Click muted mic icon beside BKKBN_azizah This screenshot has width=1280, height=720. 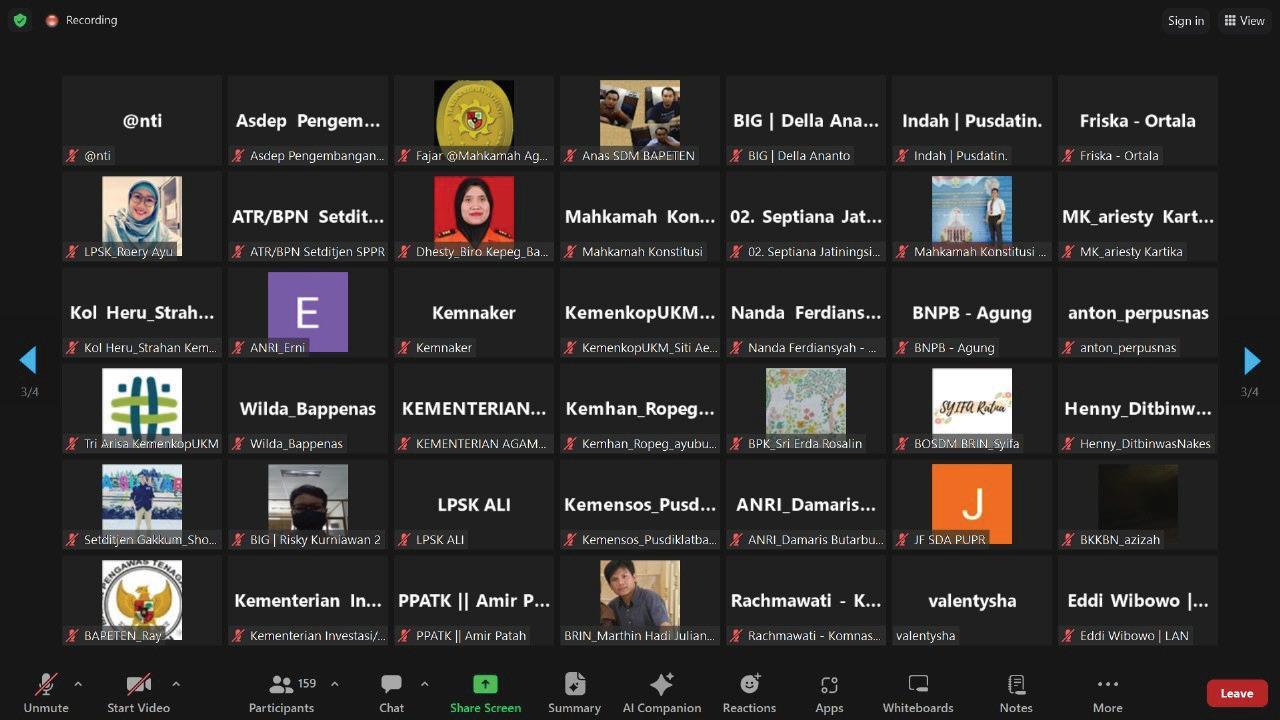tap(1068, 539)
